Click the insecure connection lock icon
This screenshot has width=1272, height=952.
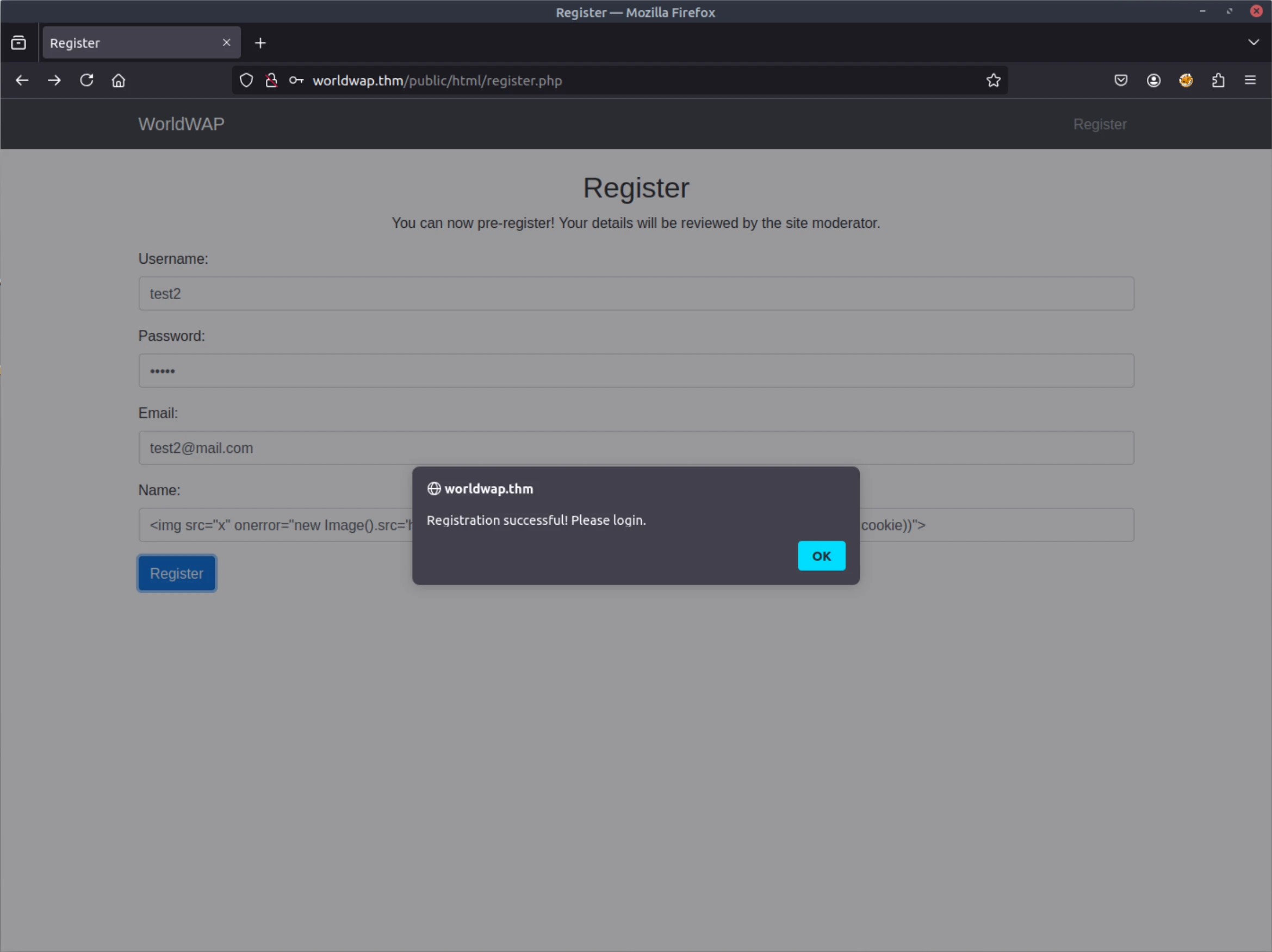pos(271,80)
